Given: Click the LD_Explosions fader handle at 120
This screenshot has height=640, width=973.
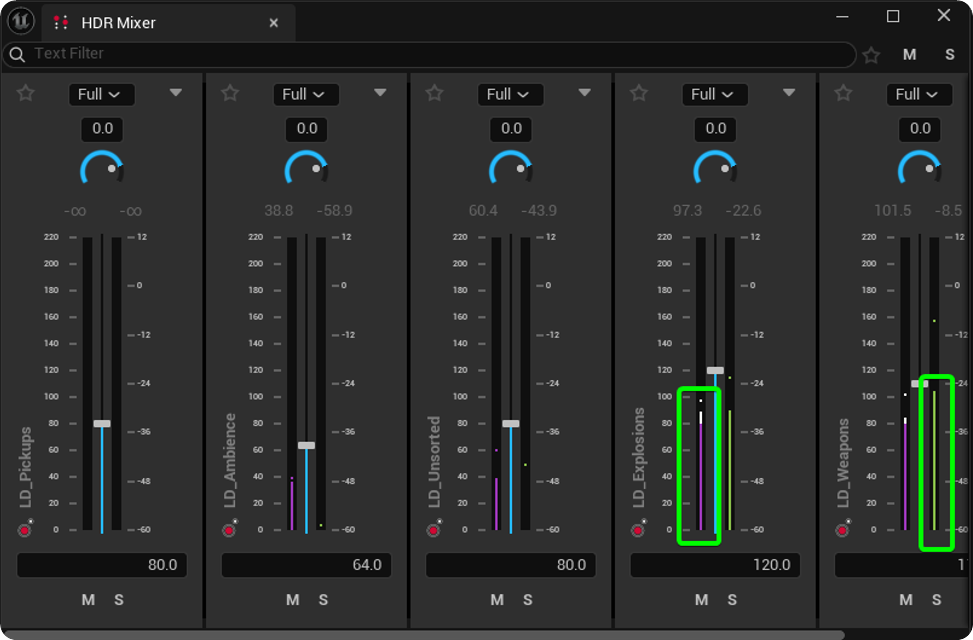Looking at the screenshot, I should point(715,370).
